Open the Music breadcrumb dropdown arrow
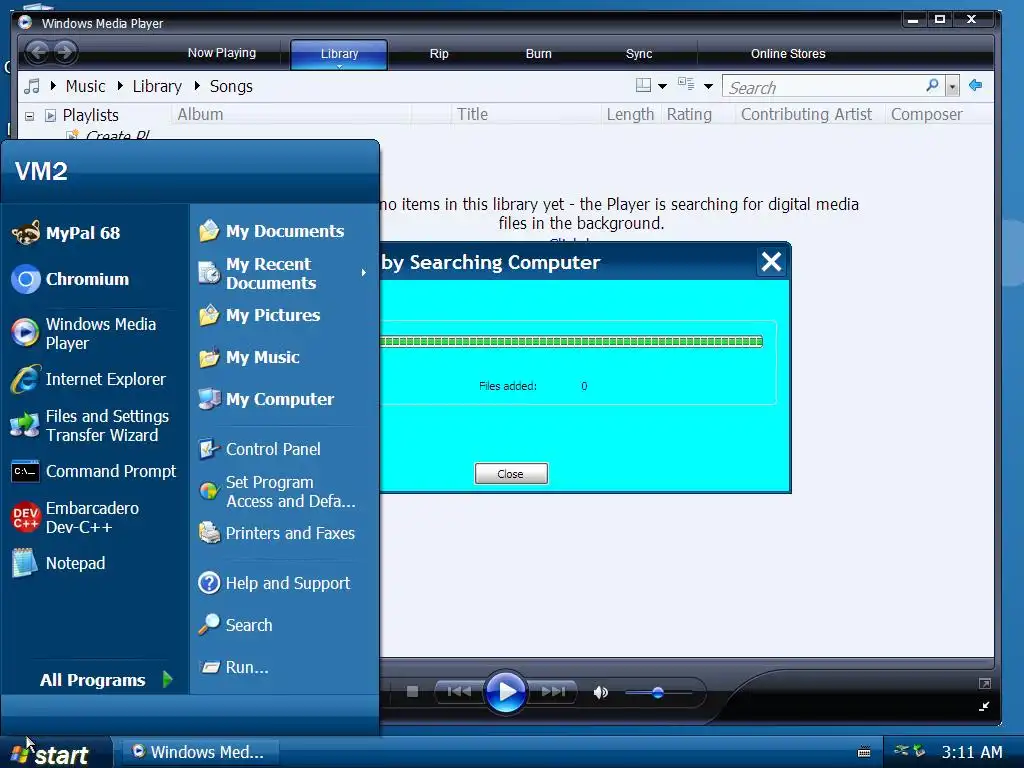 53,86
